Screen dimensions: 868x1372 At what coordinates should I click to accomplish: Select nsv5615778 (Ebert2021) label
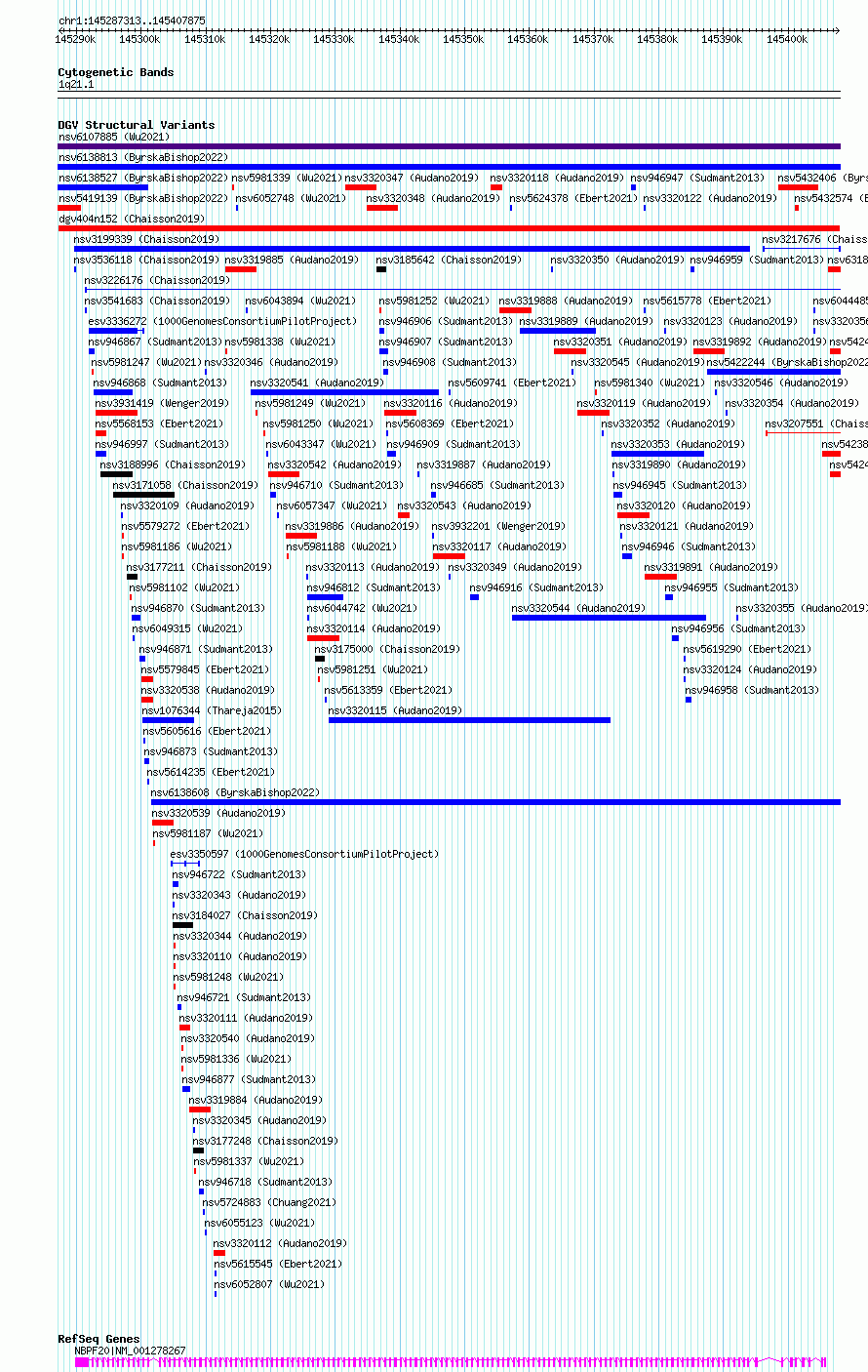point(707,301)
